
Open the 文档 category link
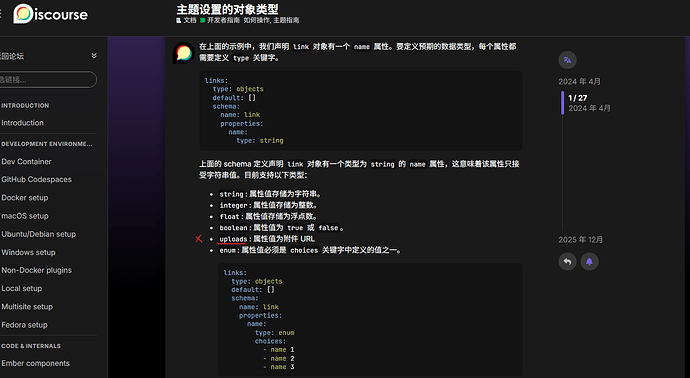(187, 20)
